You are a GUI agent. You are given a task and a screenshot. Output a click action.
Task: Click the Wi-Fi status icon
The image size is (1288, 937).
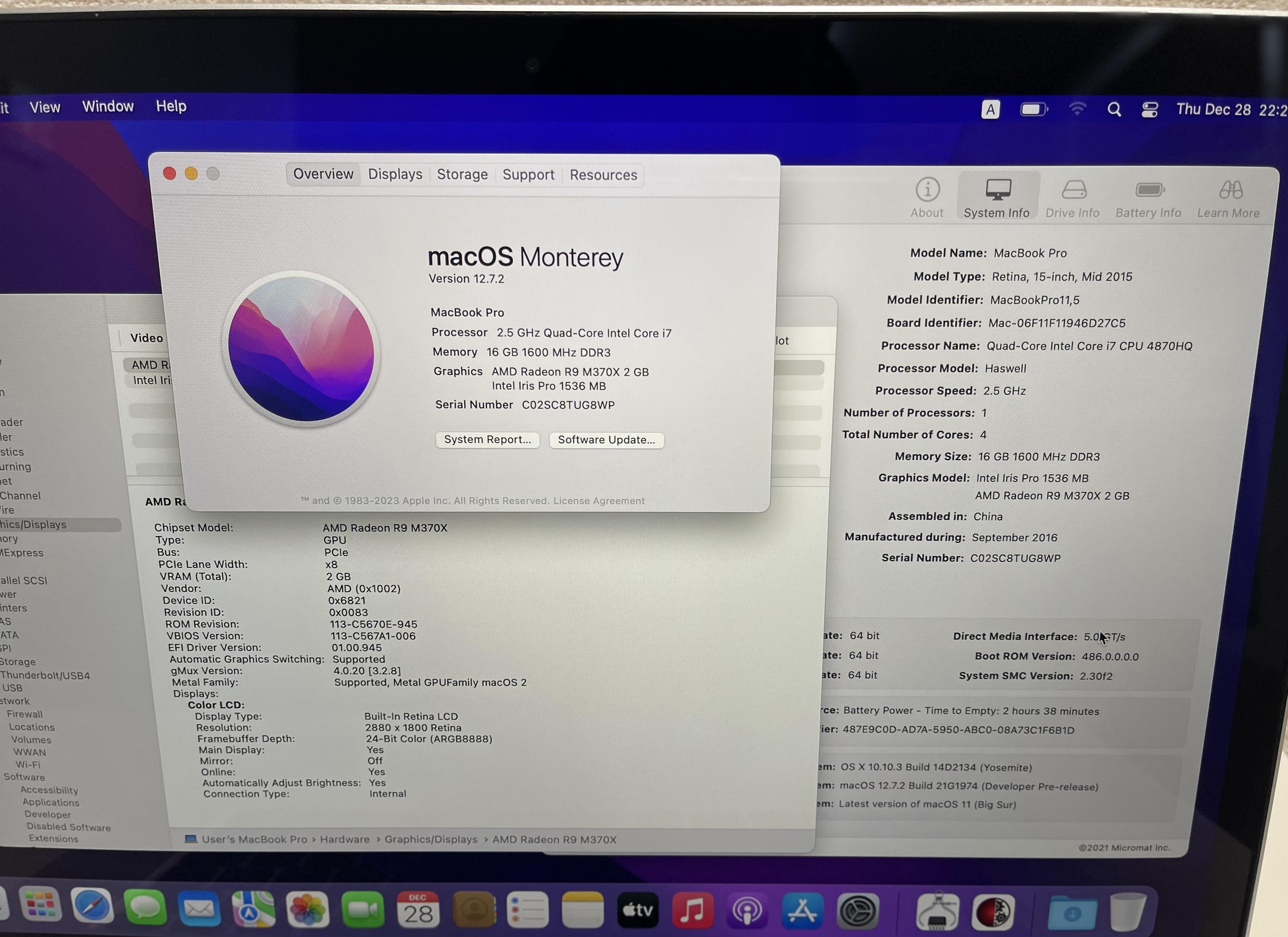click(1077, 108)
